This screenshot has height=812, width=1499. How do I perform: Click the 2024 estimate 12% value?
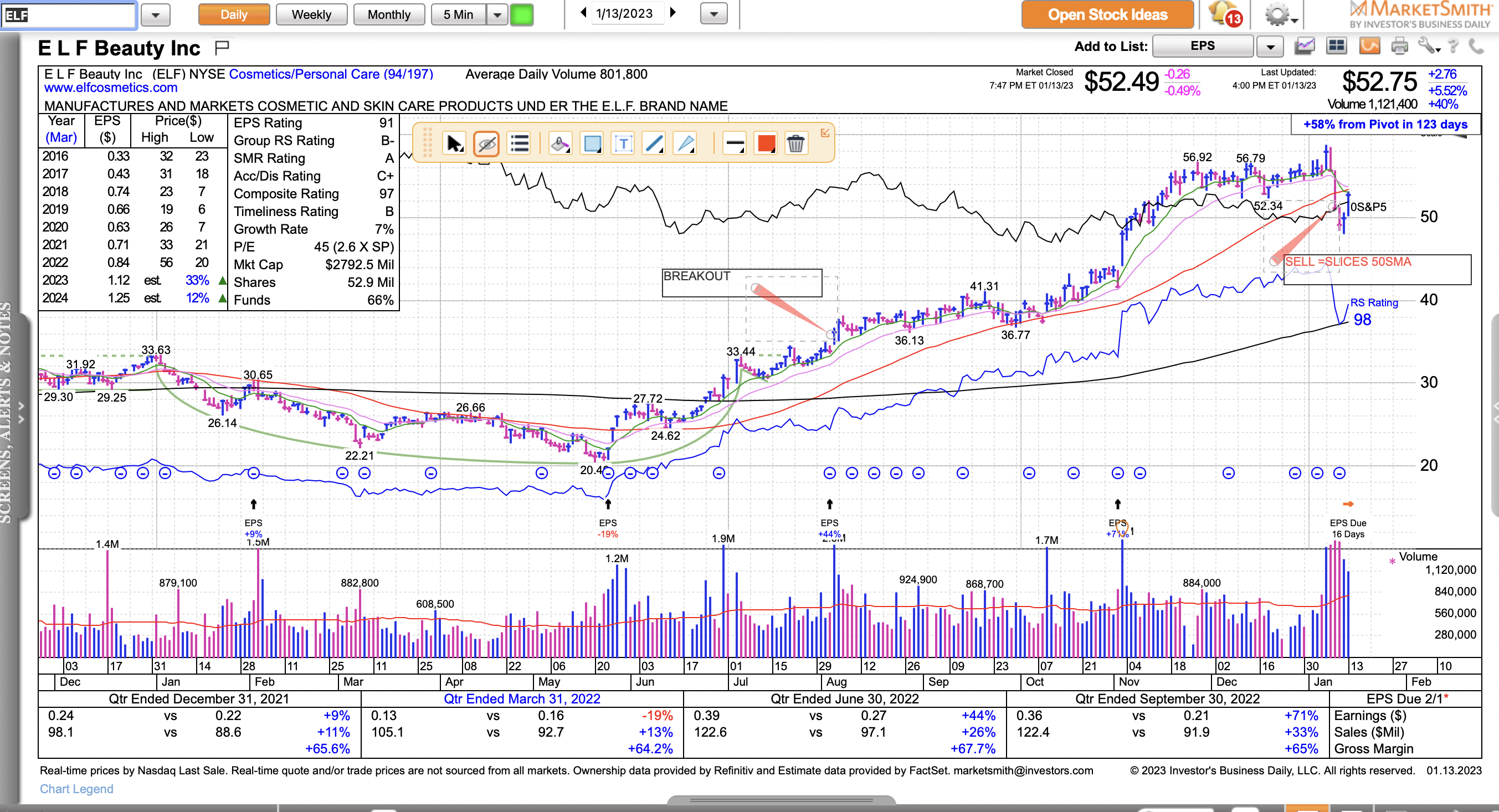[197, 298]
